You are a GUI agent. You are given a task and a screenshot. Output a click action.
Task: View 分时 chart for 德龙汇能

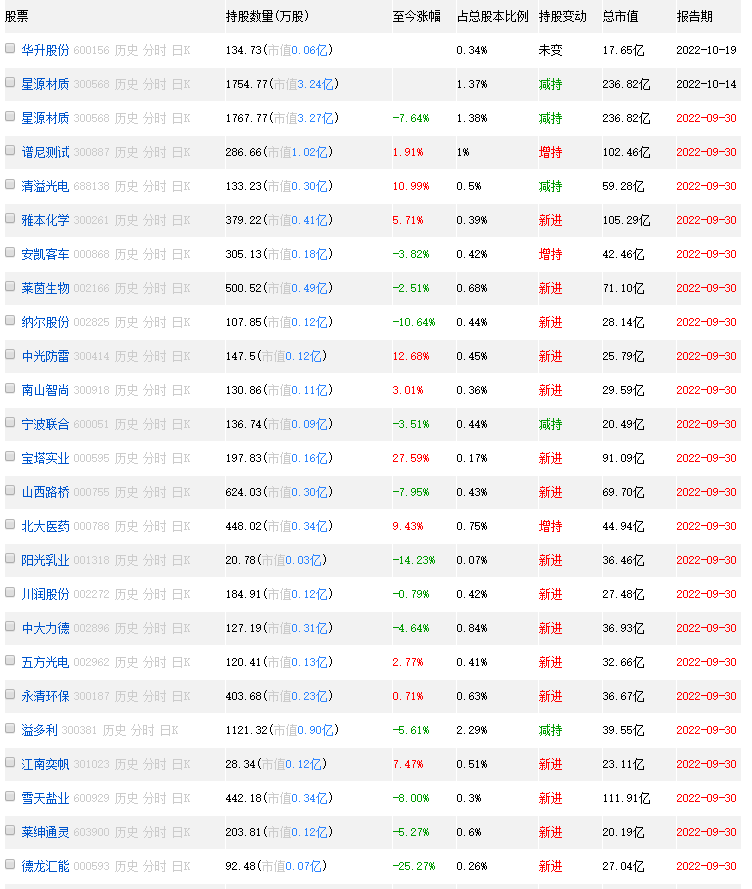[155, 867]
